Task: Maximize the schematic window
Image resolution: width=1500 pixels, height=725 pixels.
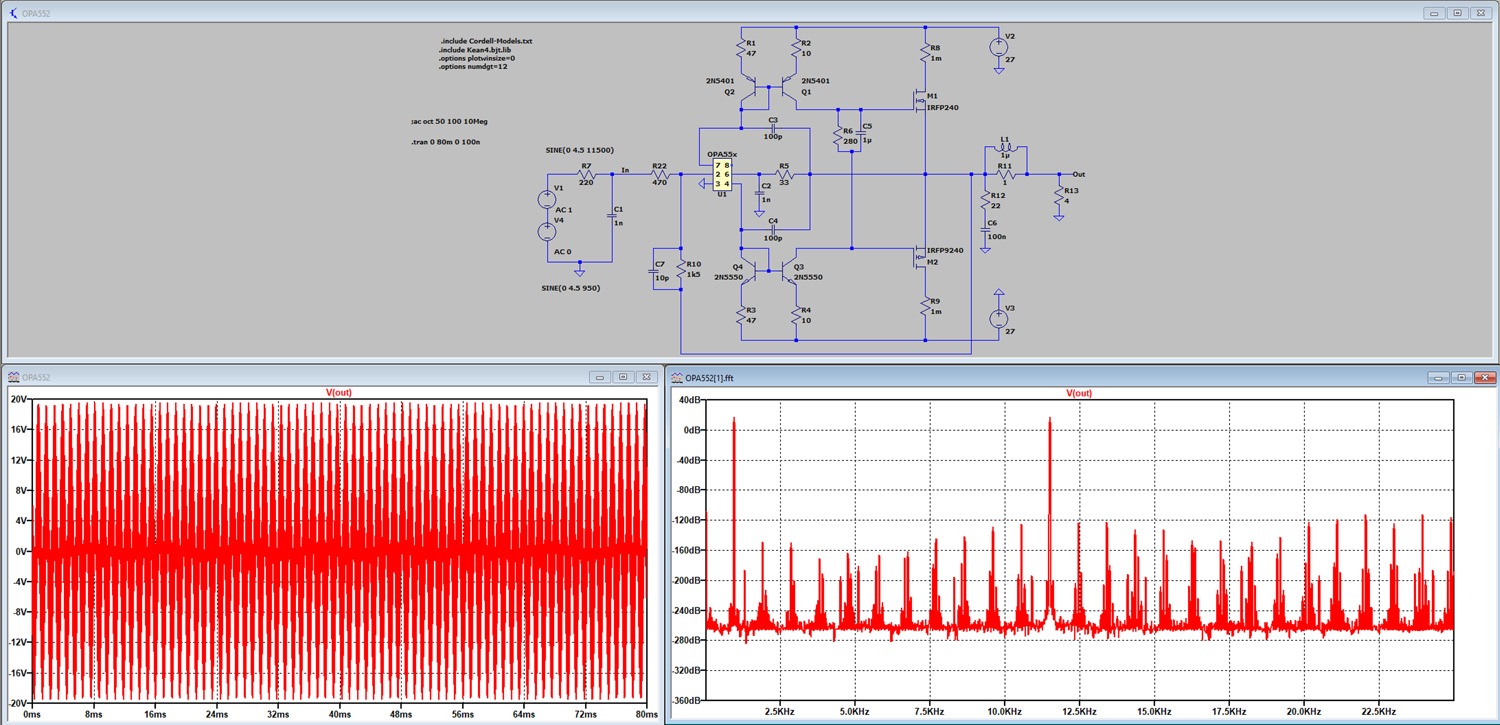Action: point(1457,13)
